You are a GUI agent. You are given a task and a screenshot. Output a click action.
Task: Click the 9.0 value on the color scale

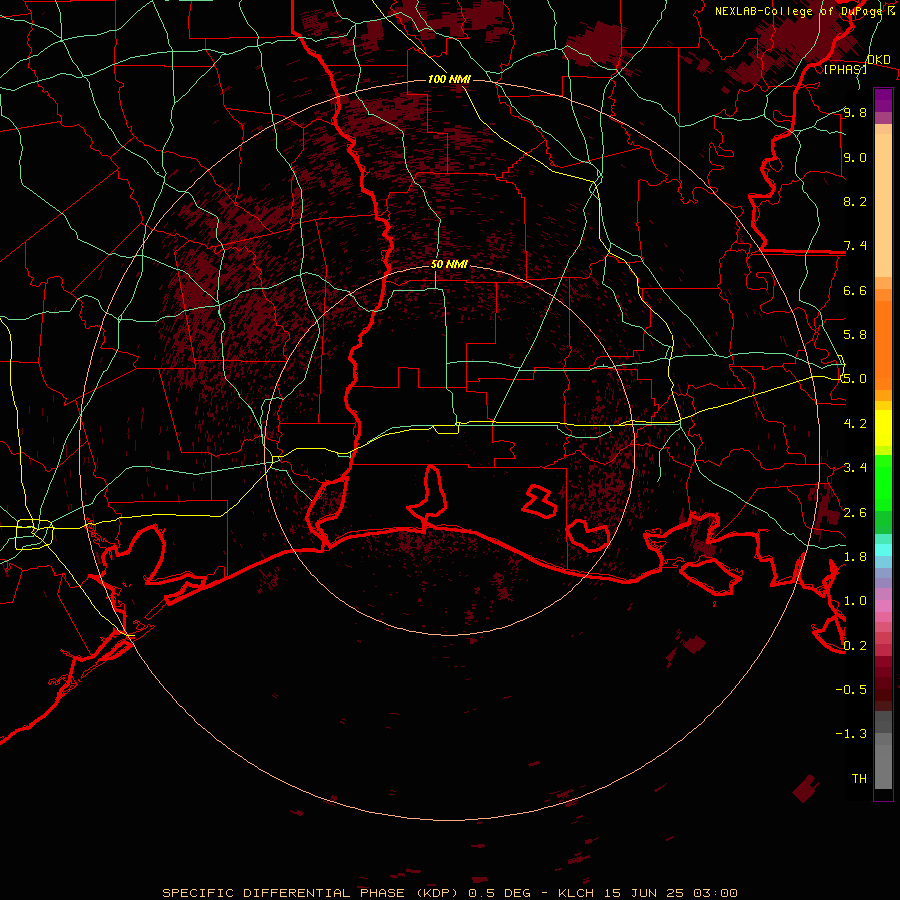(x=855, y=157)
